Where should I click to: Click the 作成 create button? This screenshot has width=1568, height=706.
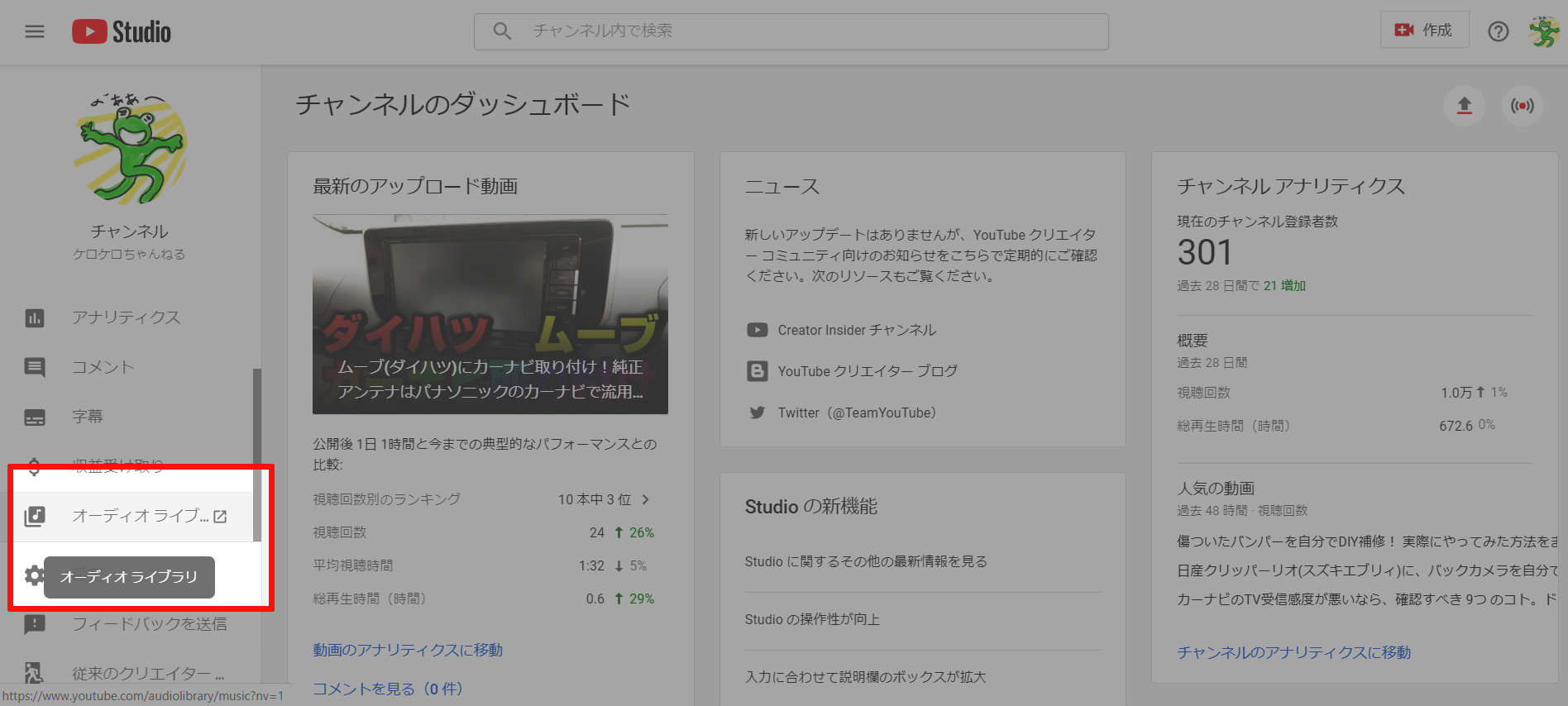pyautogui.click(x=1424, y=30)
